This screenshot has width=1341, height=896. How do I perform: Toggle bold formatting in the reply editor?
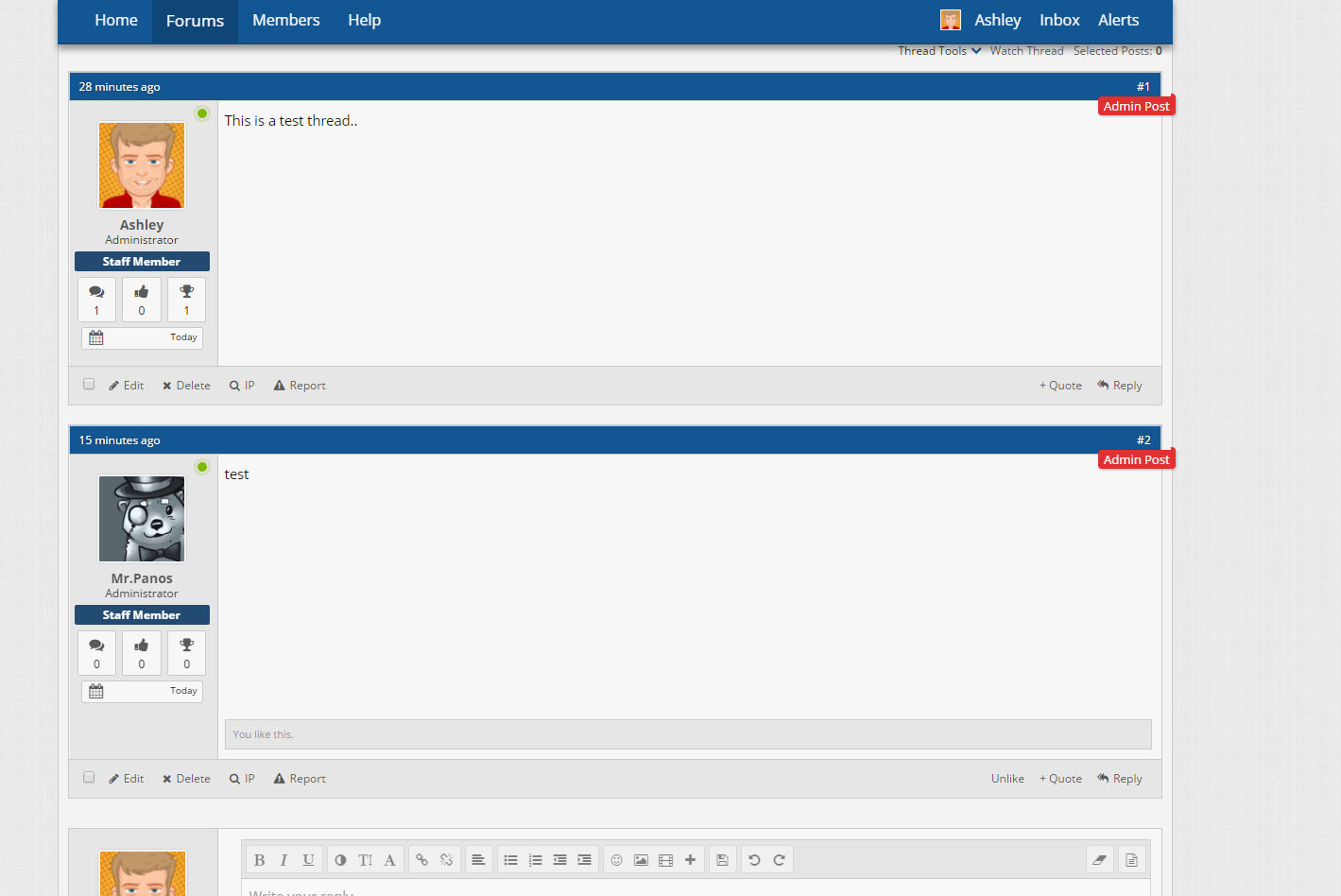(259, 860)
